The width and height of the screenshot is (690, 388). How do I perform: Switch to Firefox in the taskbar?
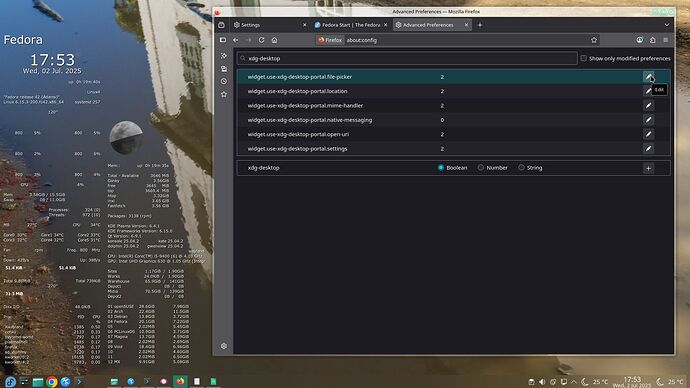pyautogui.click(x=180, y=381)
